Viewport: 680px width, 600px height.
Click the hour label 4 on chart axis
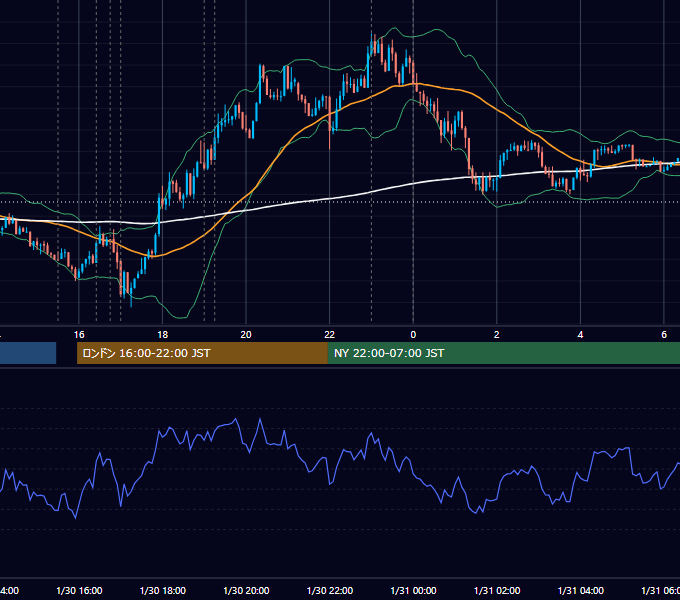click(x=580, y=335)
